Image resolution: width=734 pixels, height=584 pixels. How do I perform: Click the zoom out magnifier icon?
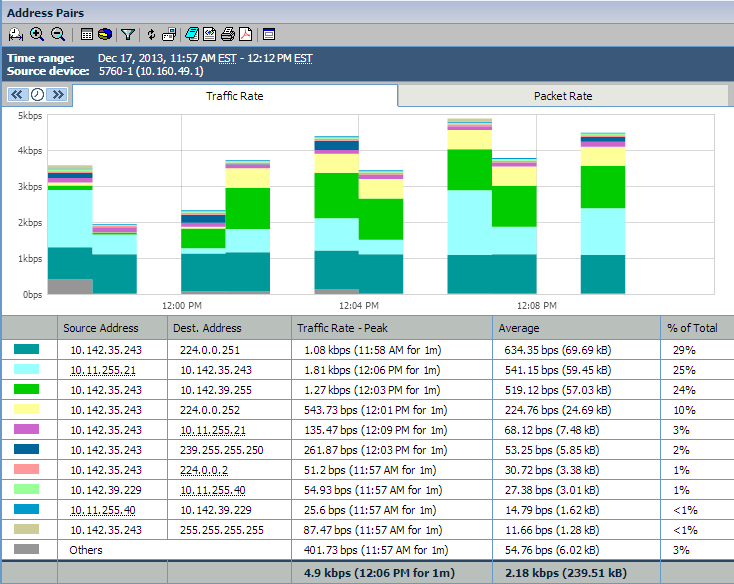pyautogui.click(x=57, y=34)
